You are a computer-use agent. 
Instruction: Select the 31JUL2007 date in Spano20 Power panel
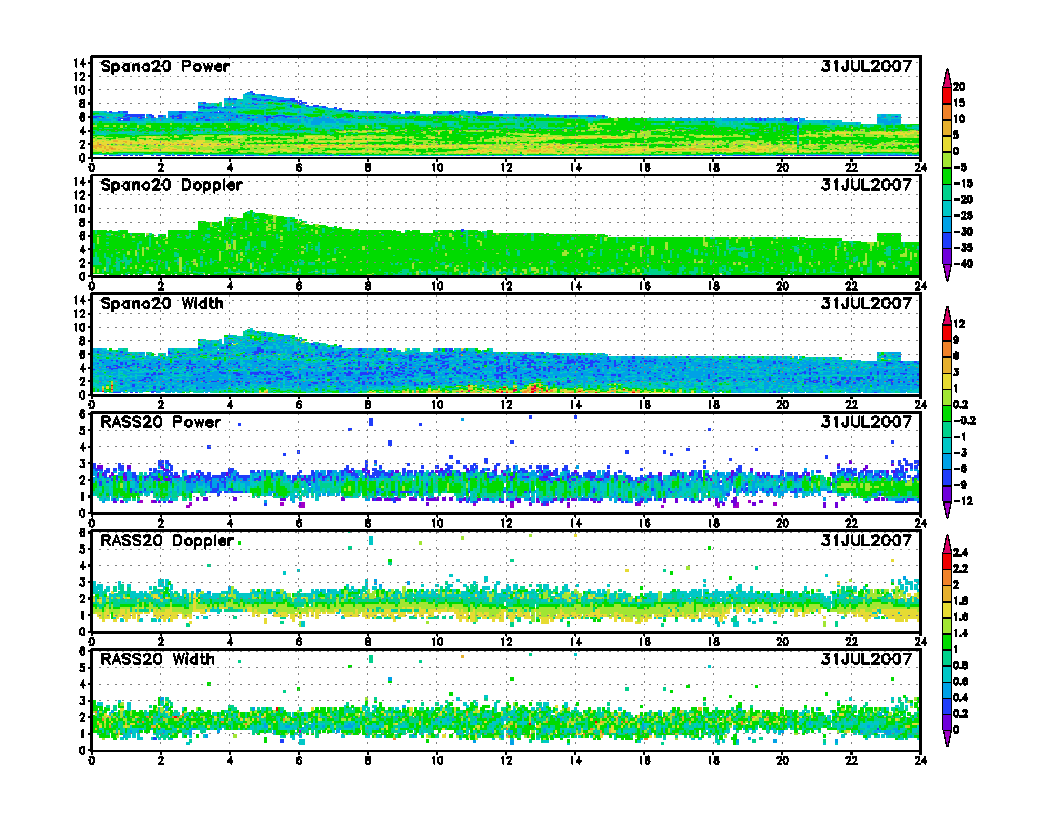(866, 67)
